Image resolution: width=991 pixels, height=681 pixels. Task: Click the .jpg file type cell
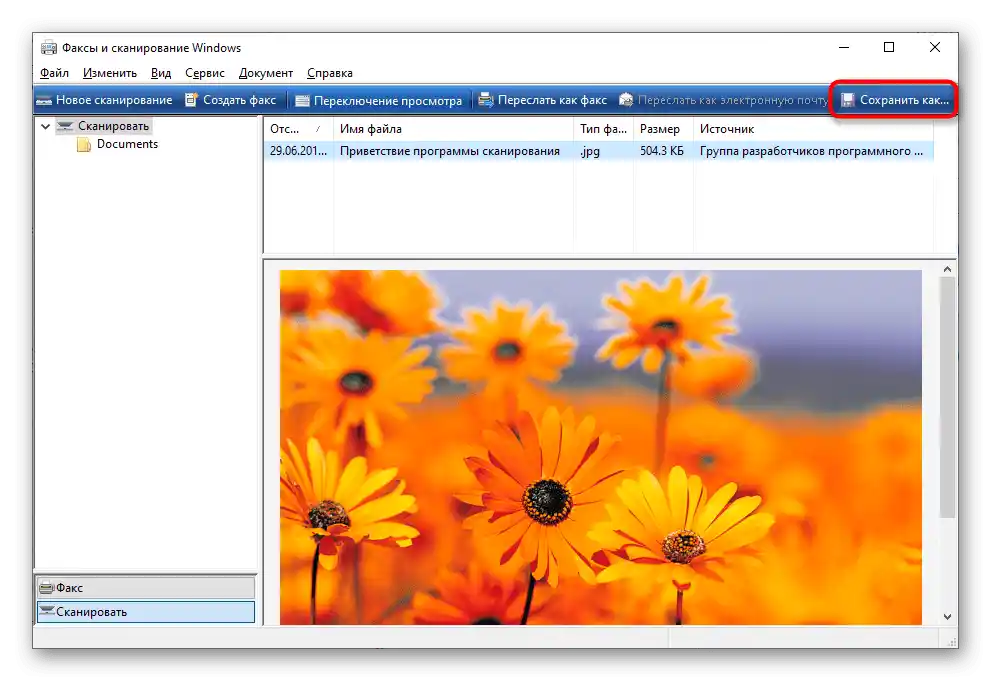coord(590,151)
